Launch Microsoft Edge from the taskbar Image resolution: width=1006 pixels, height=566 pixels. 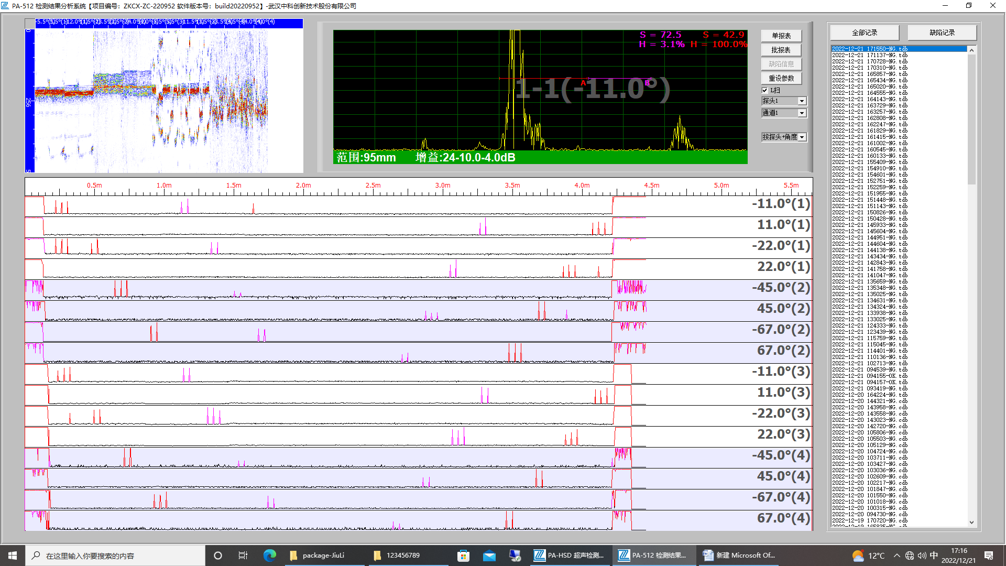pyautogui.click(x=269, y=555)
